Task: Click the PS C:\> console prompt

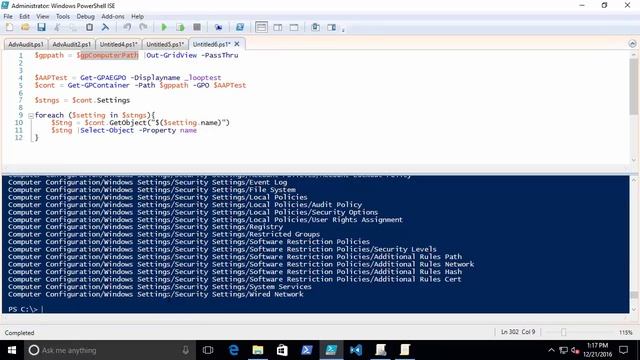Action: pos(23,309)
